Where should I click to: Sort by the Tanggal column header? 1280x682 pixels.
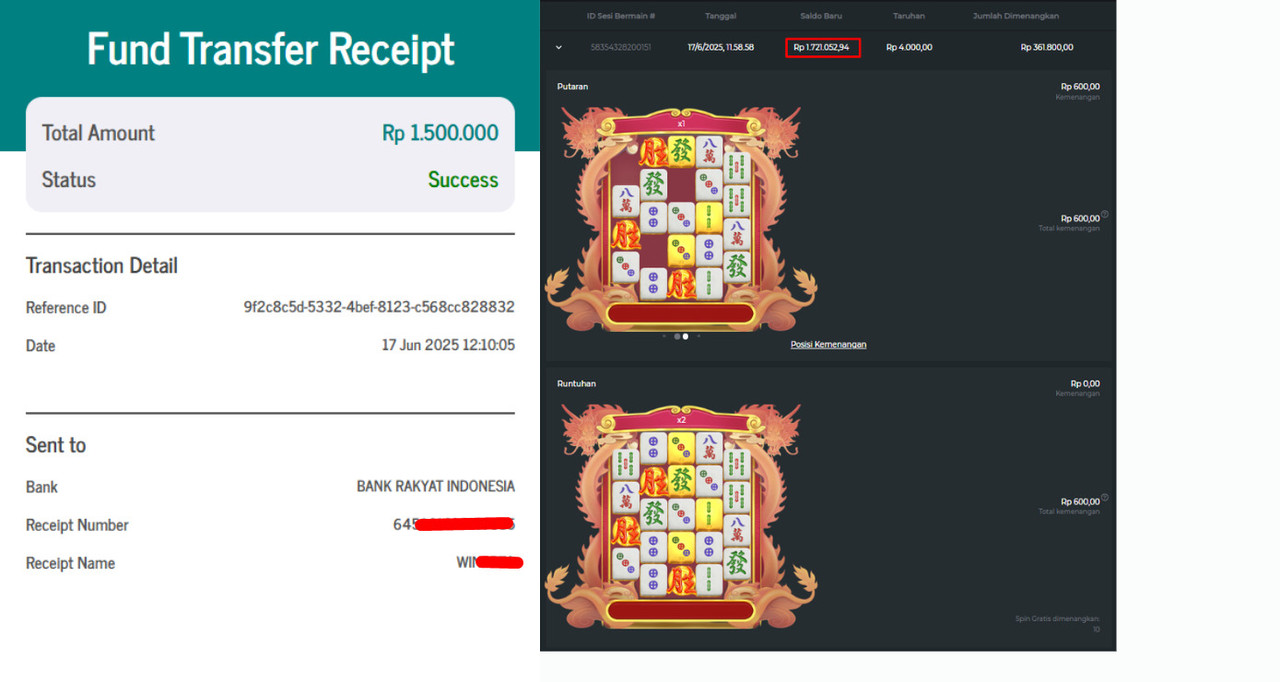tap(720, 16)
